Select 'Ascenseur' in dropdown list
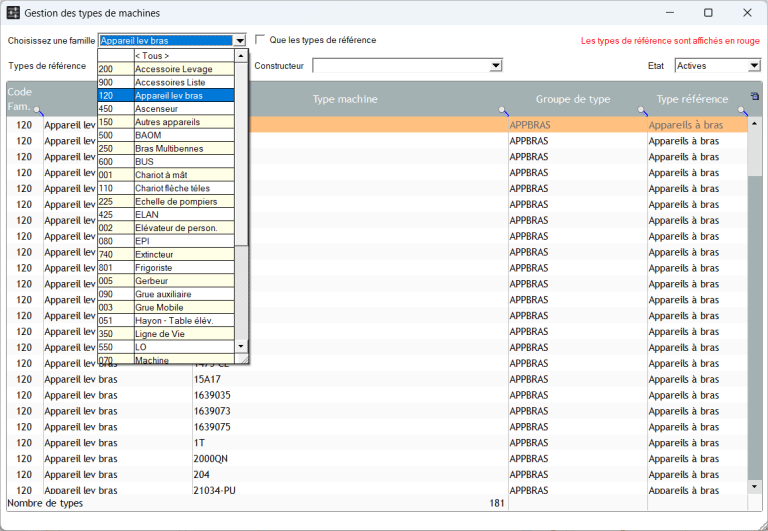 click(166, 108)
